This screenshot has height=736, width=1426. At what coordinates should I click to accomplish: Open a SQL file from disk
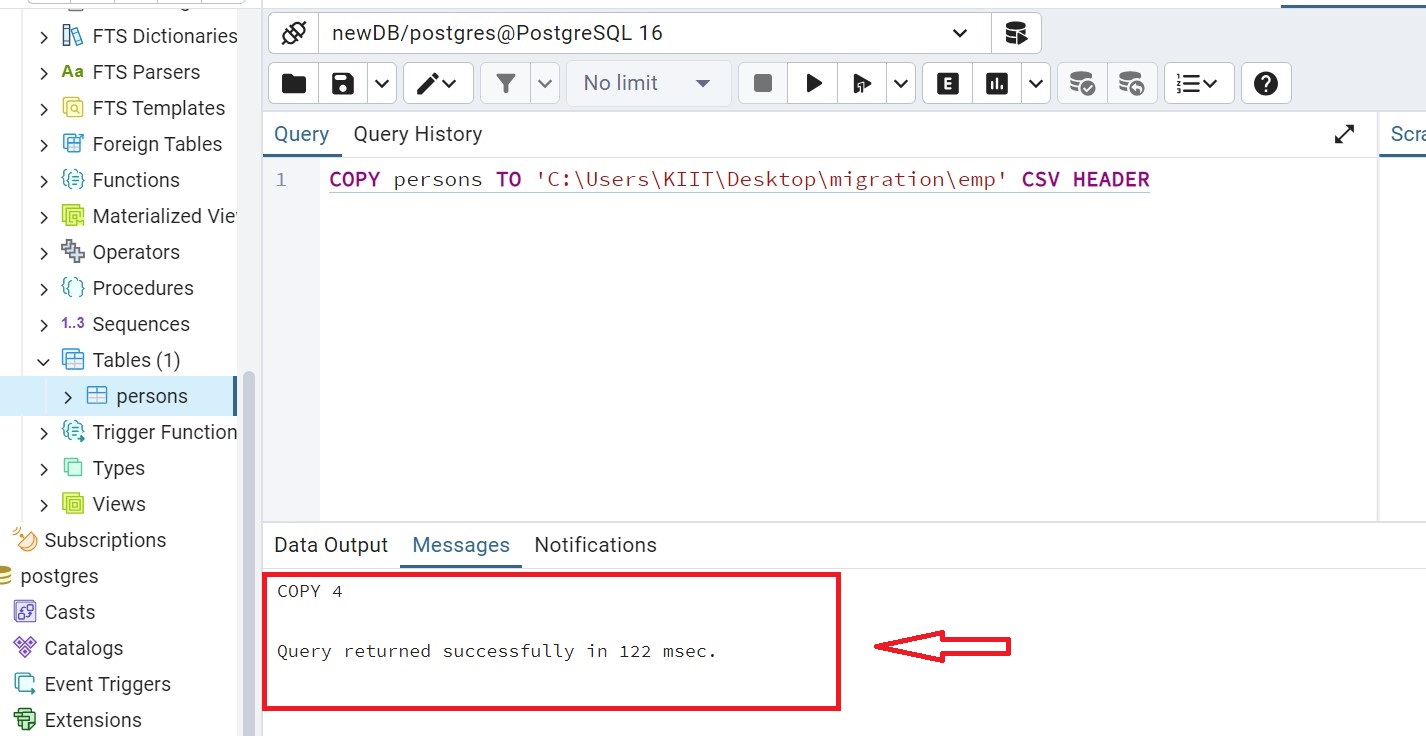pyautogui.click(x=292, y=83)
